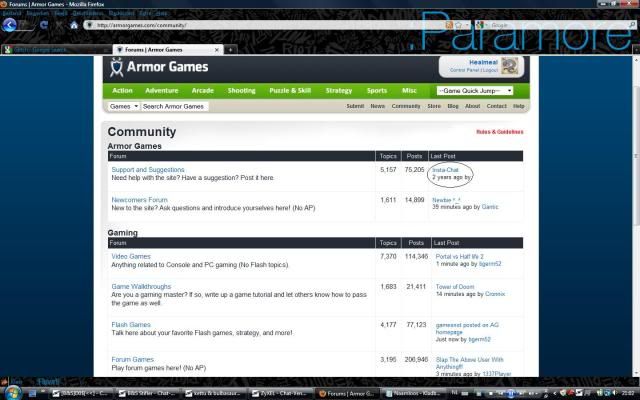
Task: Open the Healmeal user avatar thumbnail
Action: point(509,66)
